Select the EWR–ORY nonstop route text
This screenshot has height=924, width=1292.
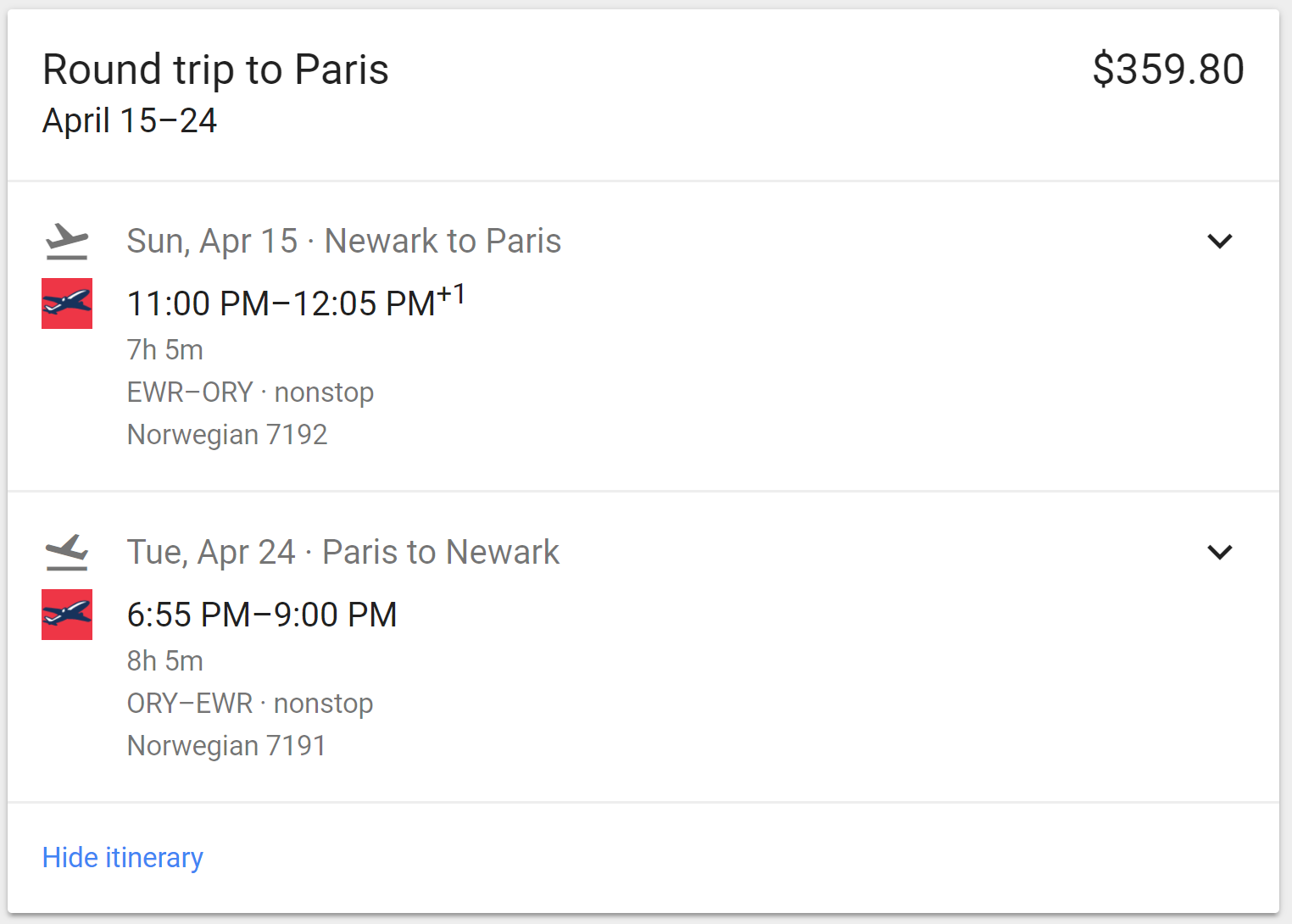[x=250, y=392]
